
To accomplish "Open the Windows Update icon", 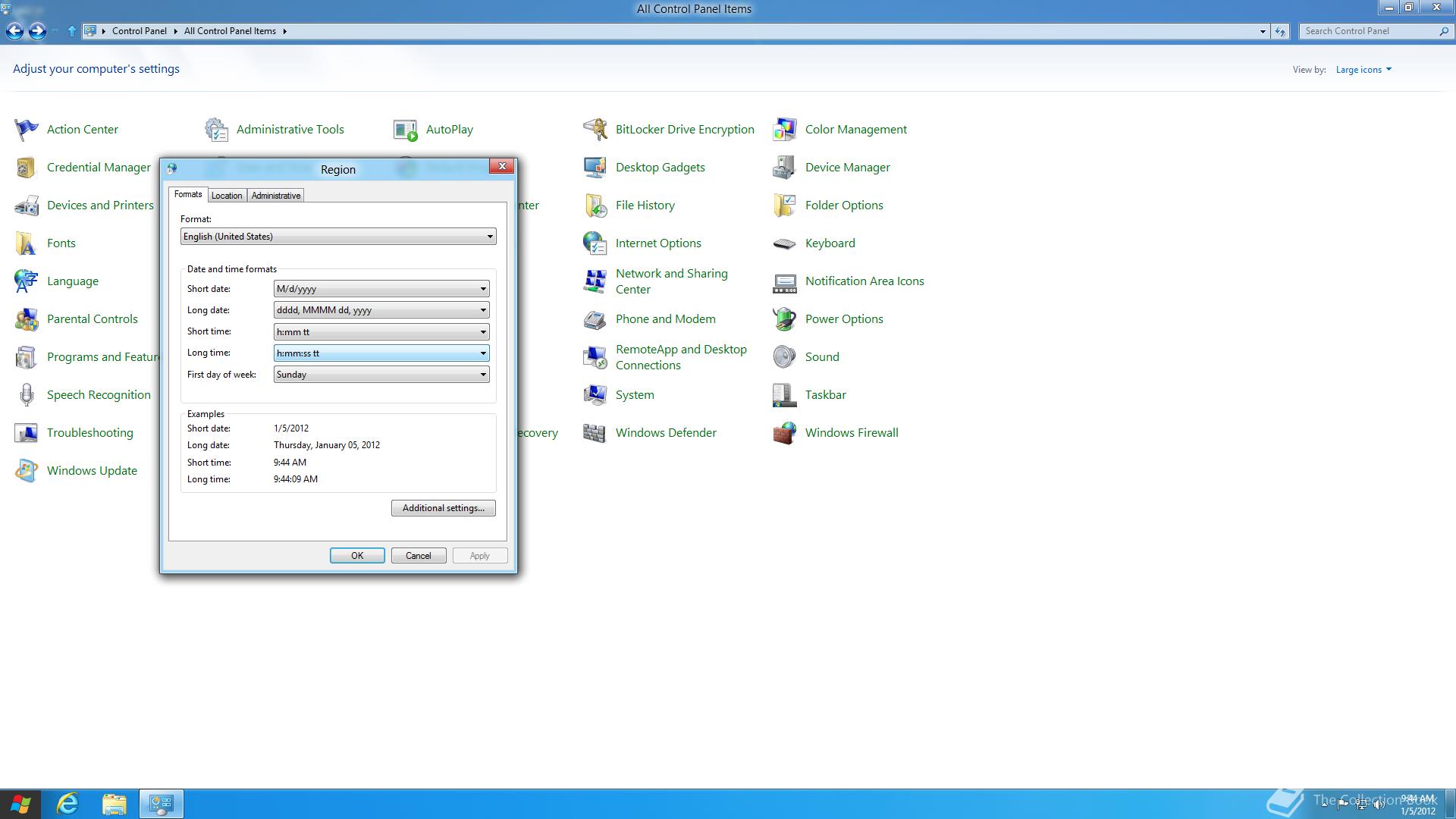I will point(27,471).
